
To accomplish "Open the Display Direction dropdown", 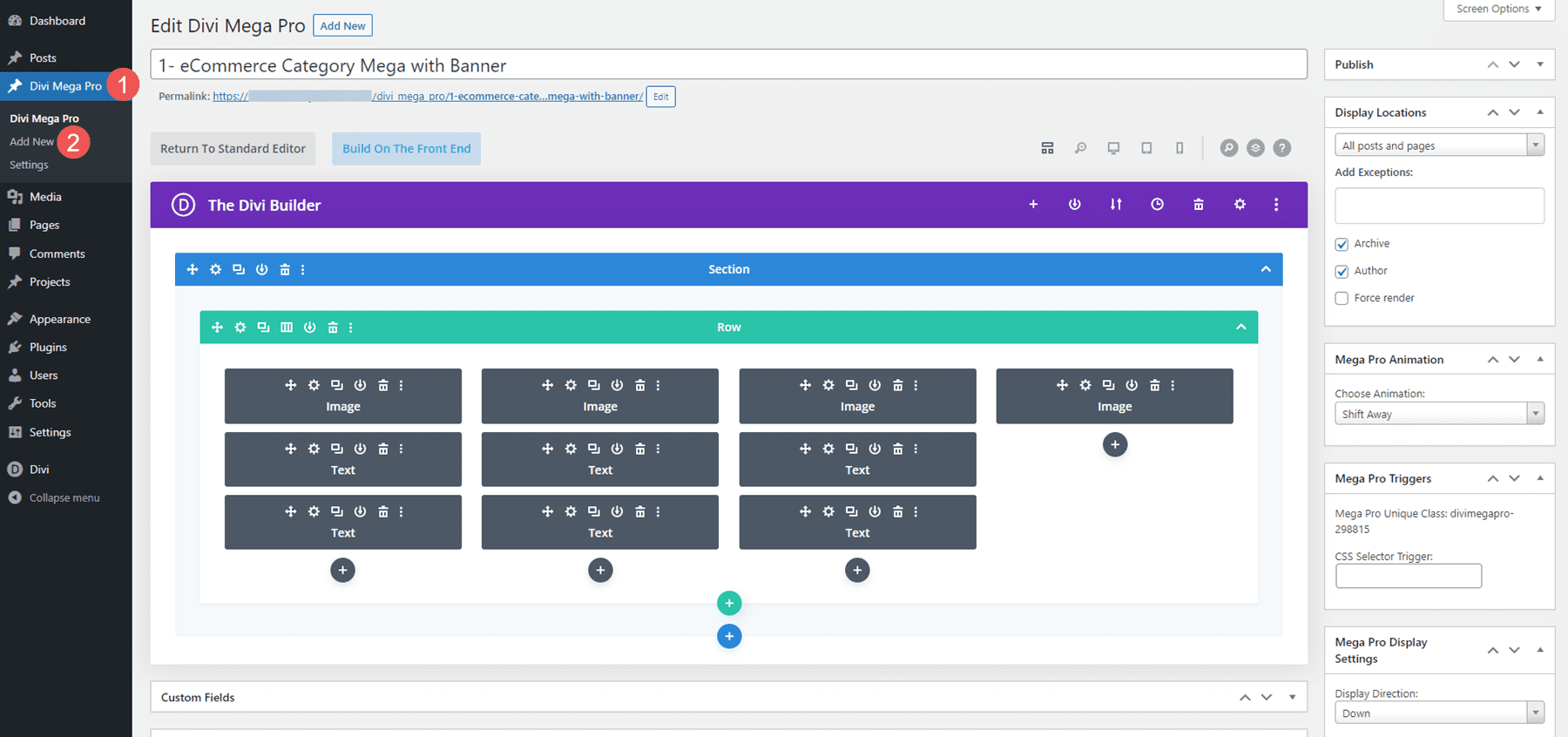I will tap(1439, 713).
